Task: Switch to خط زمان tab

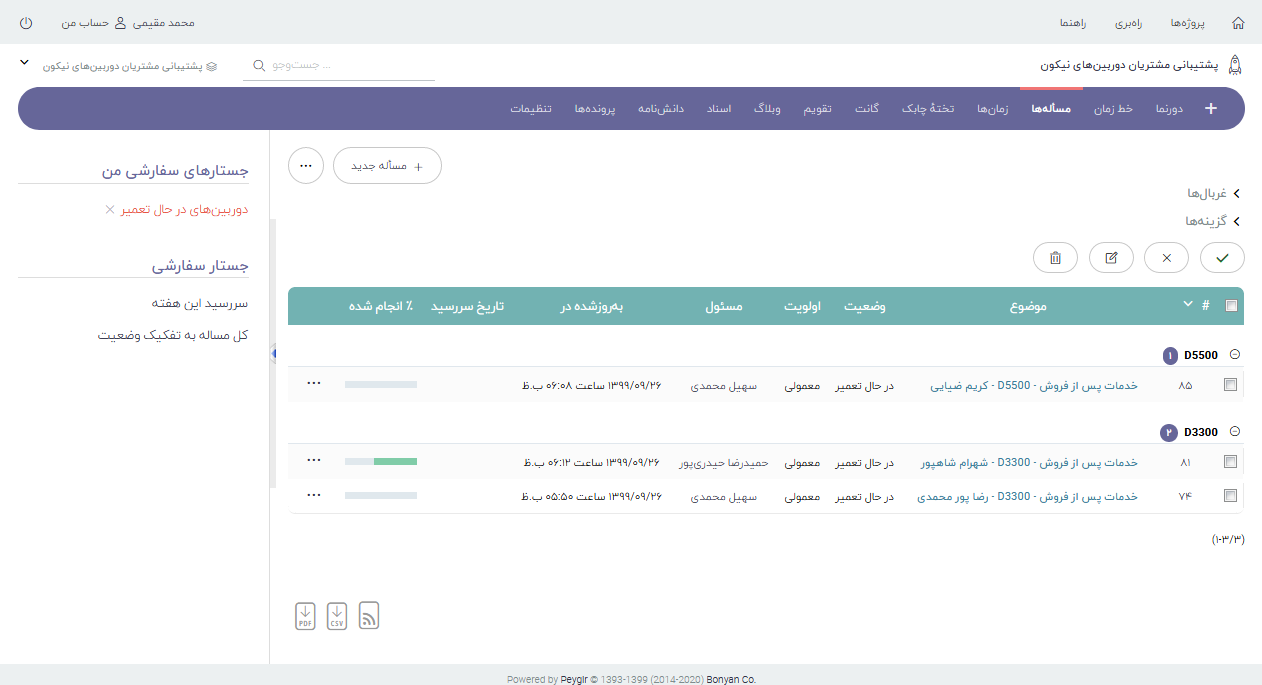Action: pos(1112,108)
